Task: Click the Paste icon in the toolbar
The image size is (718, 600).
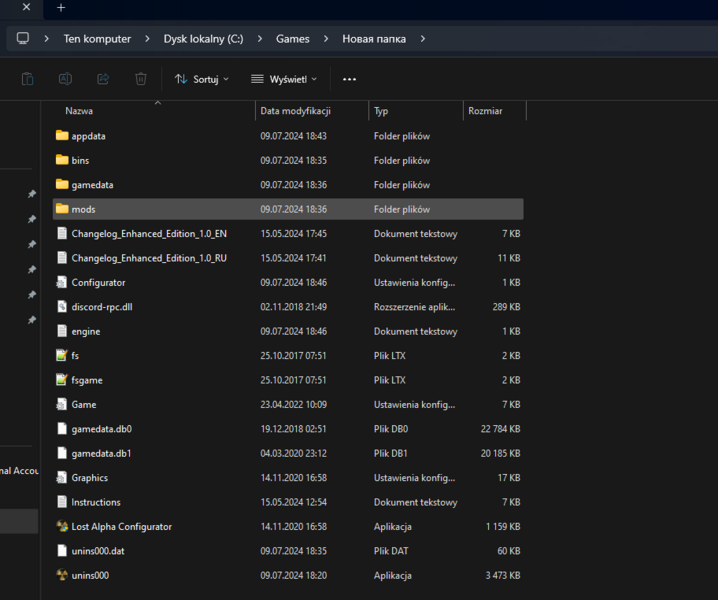Action: [28, 78]
